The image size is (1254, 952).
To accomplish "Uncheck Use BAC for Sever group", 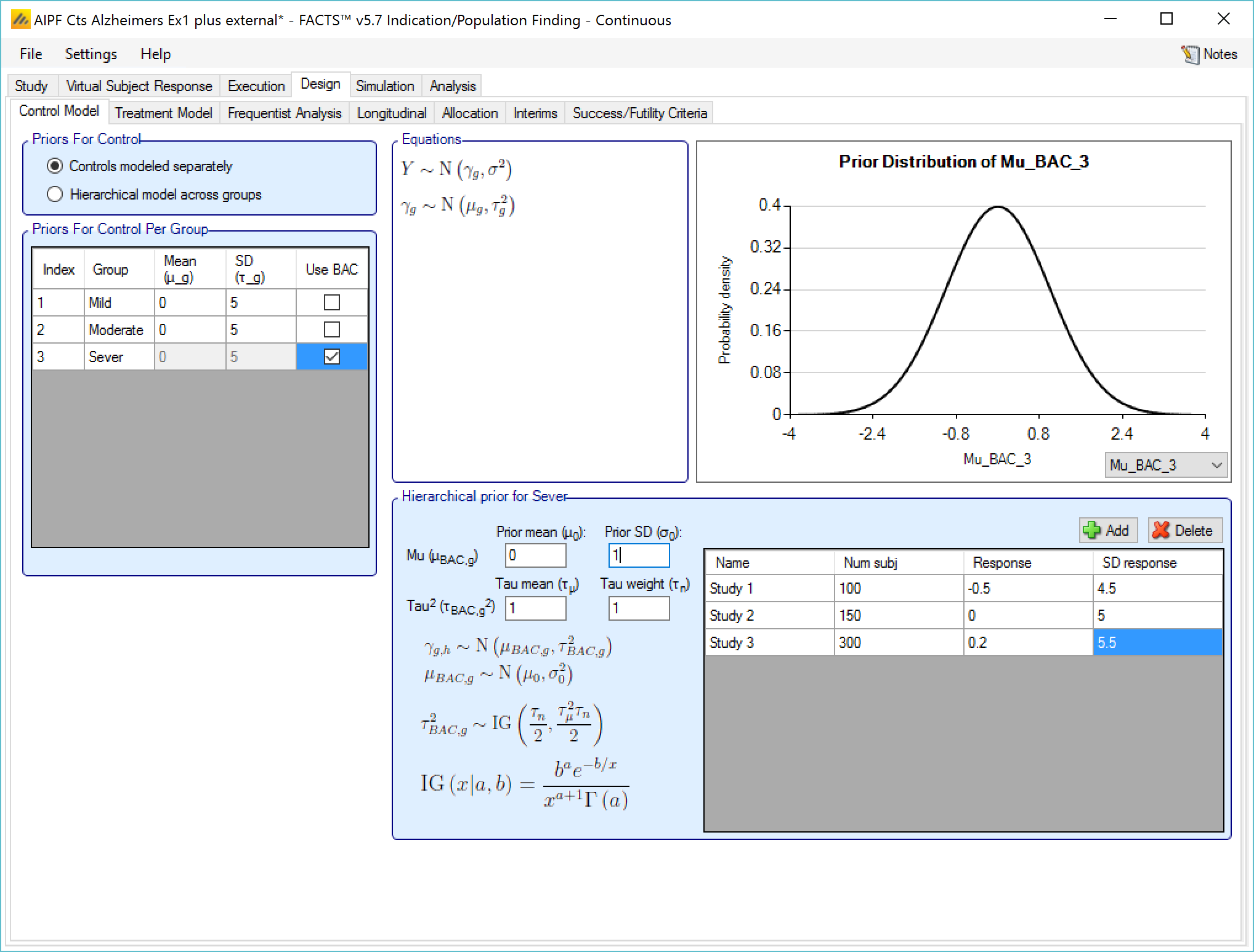I will tap(331, 357).
